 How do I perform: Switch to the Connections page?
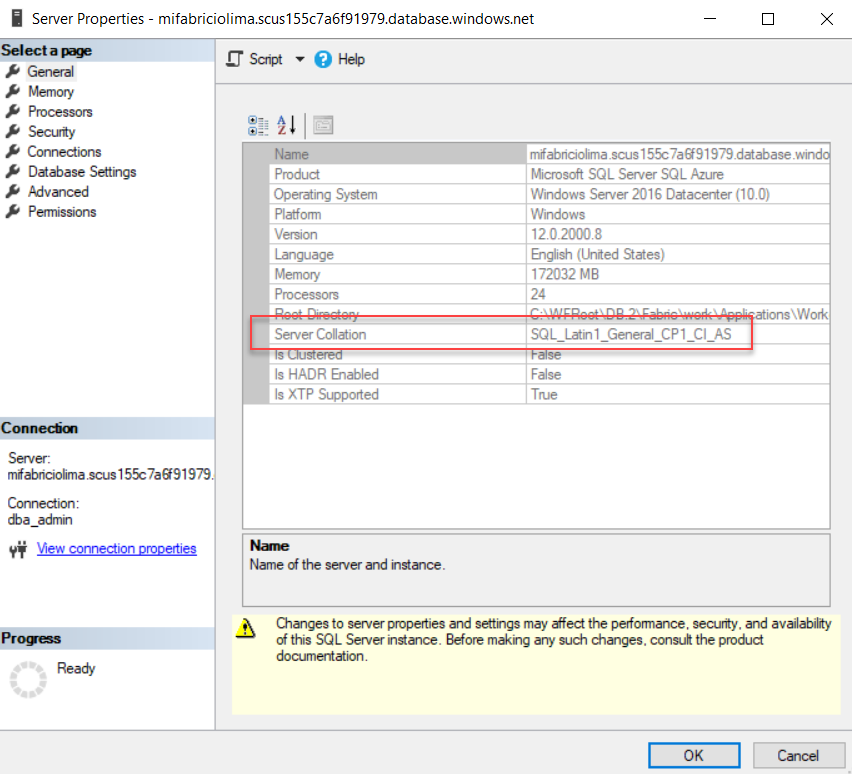click(x=64, y=152)
